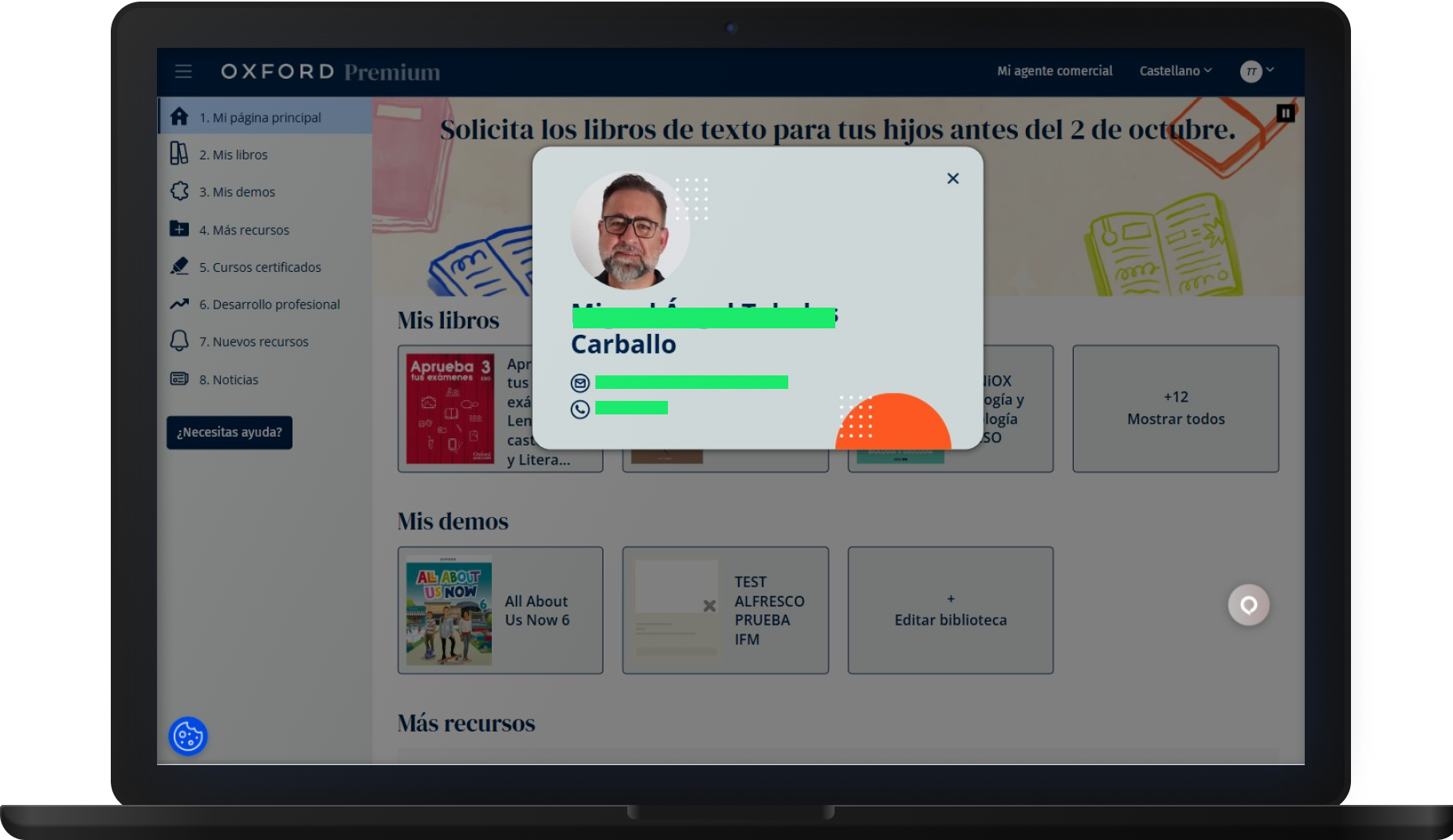Screen dimensions: 1453x840
Task: Open the floating chat bubble icon
Action: (1248, 605)
